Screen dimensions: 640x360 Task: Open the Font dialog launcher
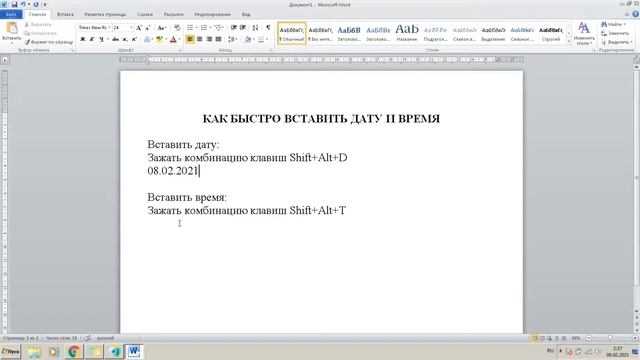point(179,50)
